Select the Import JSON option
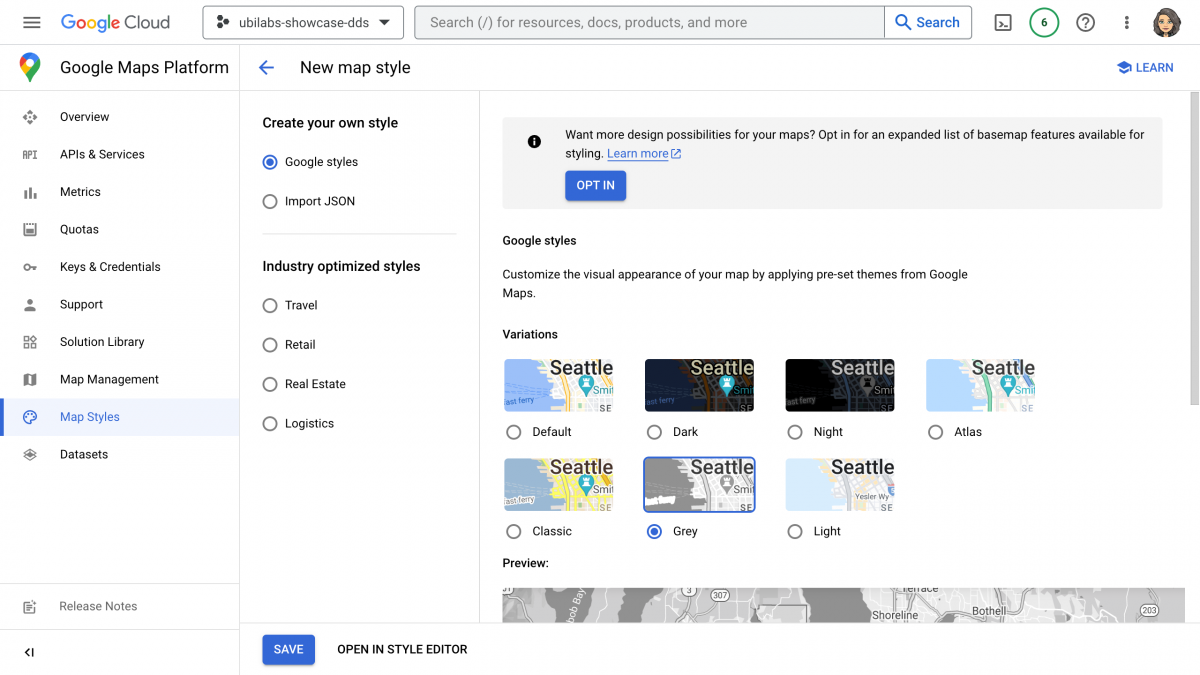Viewport: 1200px width, 675px height. point(269,201)
